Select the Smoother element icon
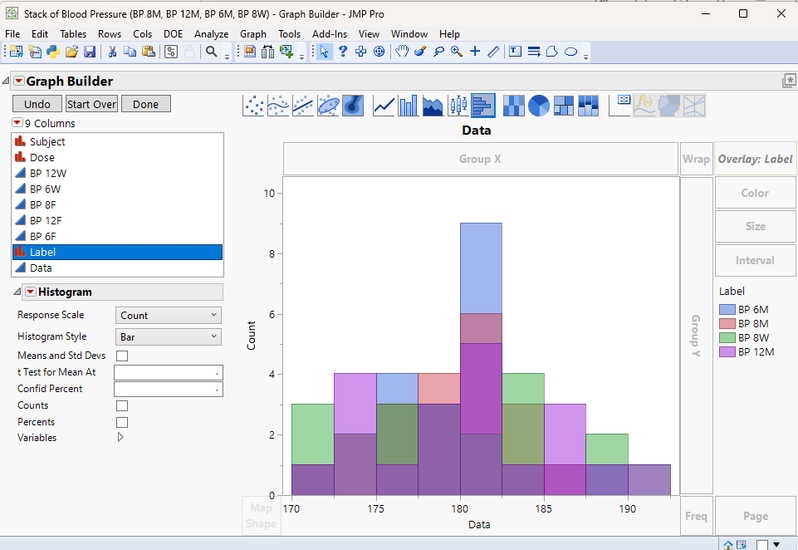The height and width of the screenshot is (550, 798). coord(278,106)
